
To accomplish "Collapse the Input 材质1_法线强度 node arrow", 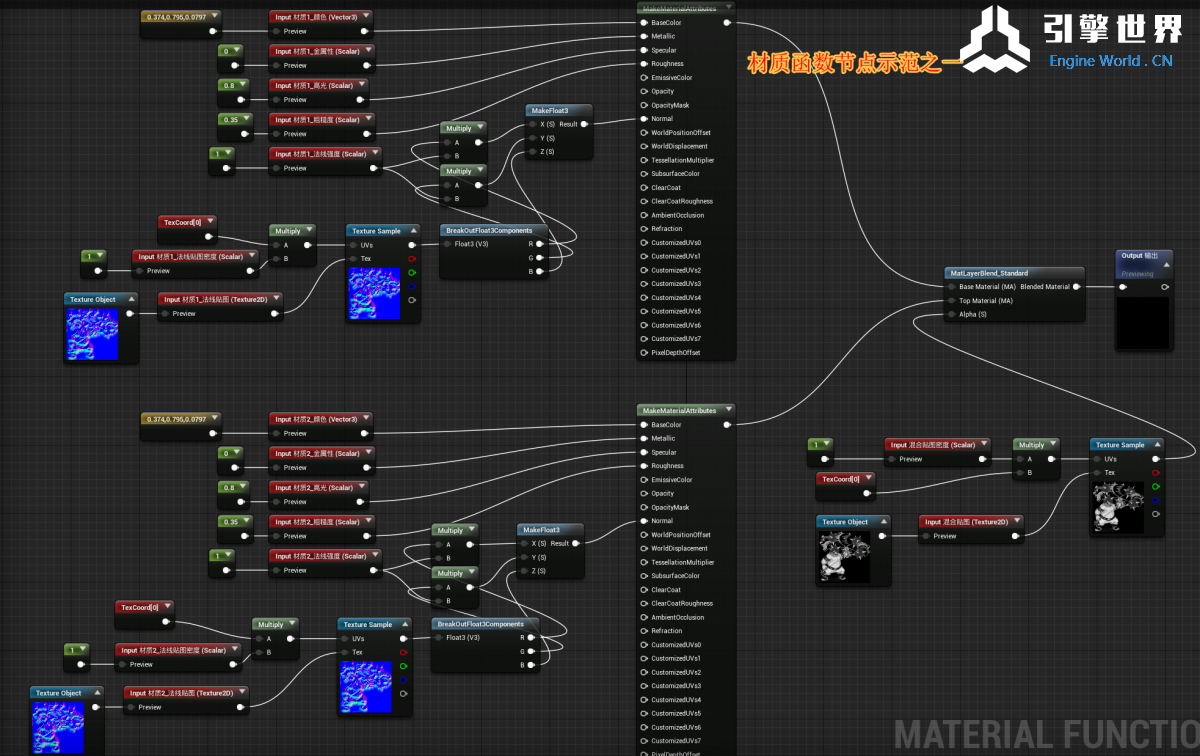I will 376,154.
